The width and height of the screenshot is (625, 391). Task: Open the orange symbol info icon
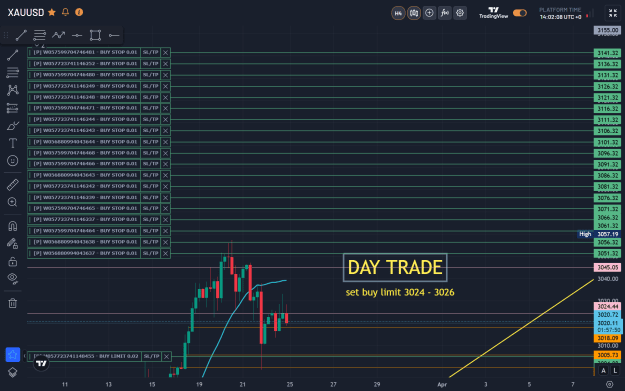tap(79, 12)
